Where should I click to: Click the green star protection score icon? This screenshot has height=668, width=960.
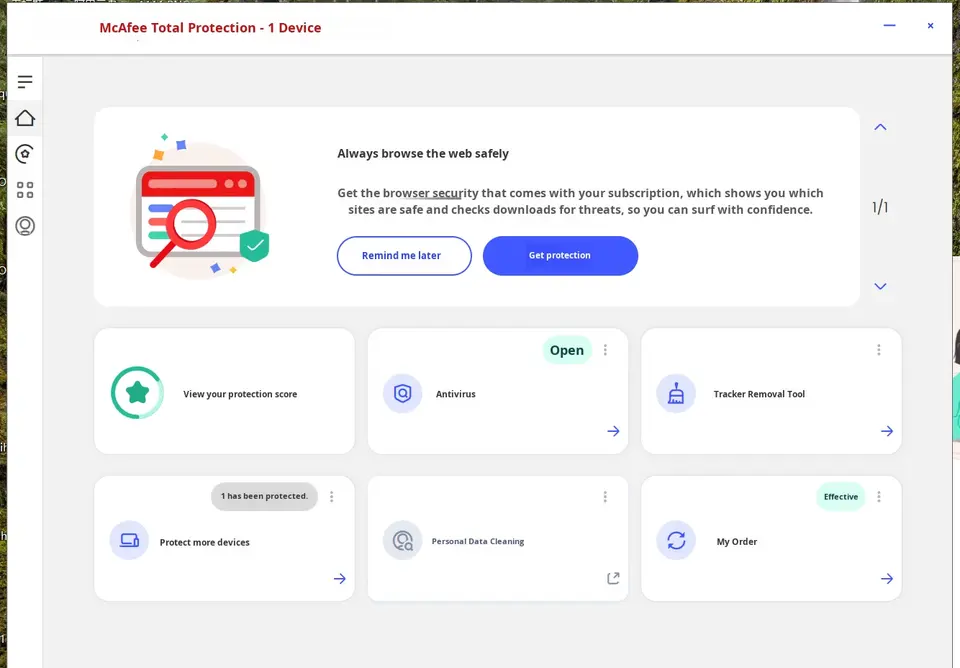[x=137, y=392]
